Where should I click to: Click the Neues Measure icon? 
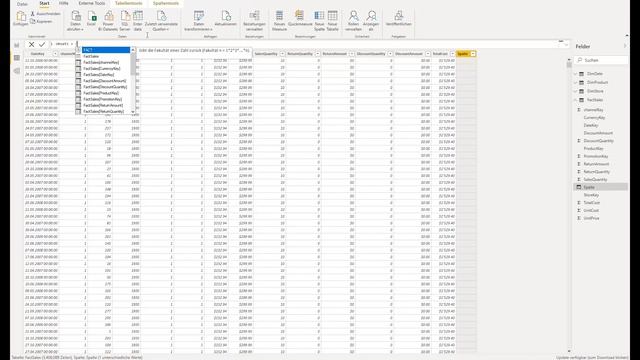click(x=279, y=16)
